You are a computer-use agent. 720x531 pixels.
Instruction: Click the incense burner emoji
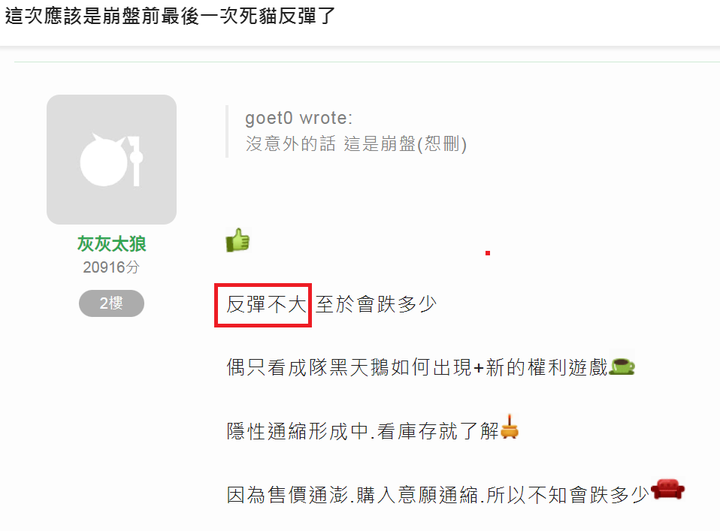tap(509, 427)
